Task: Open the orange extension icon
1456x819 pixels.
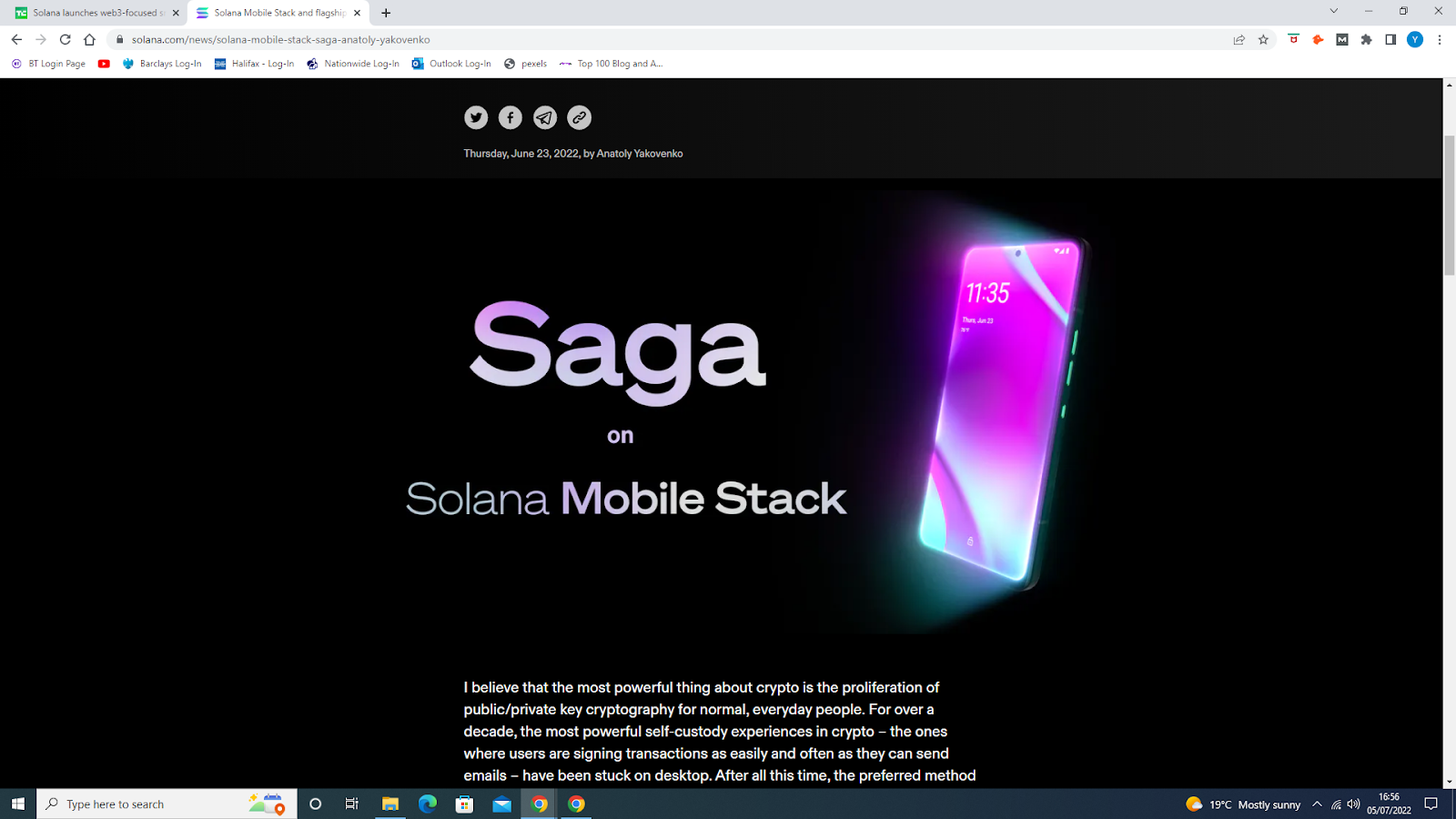Action: (x=1318, y=39)
